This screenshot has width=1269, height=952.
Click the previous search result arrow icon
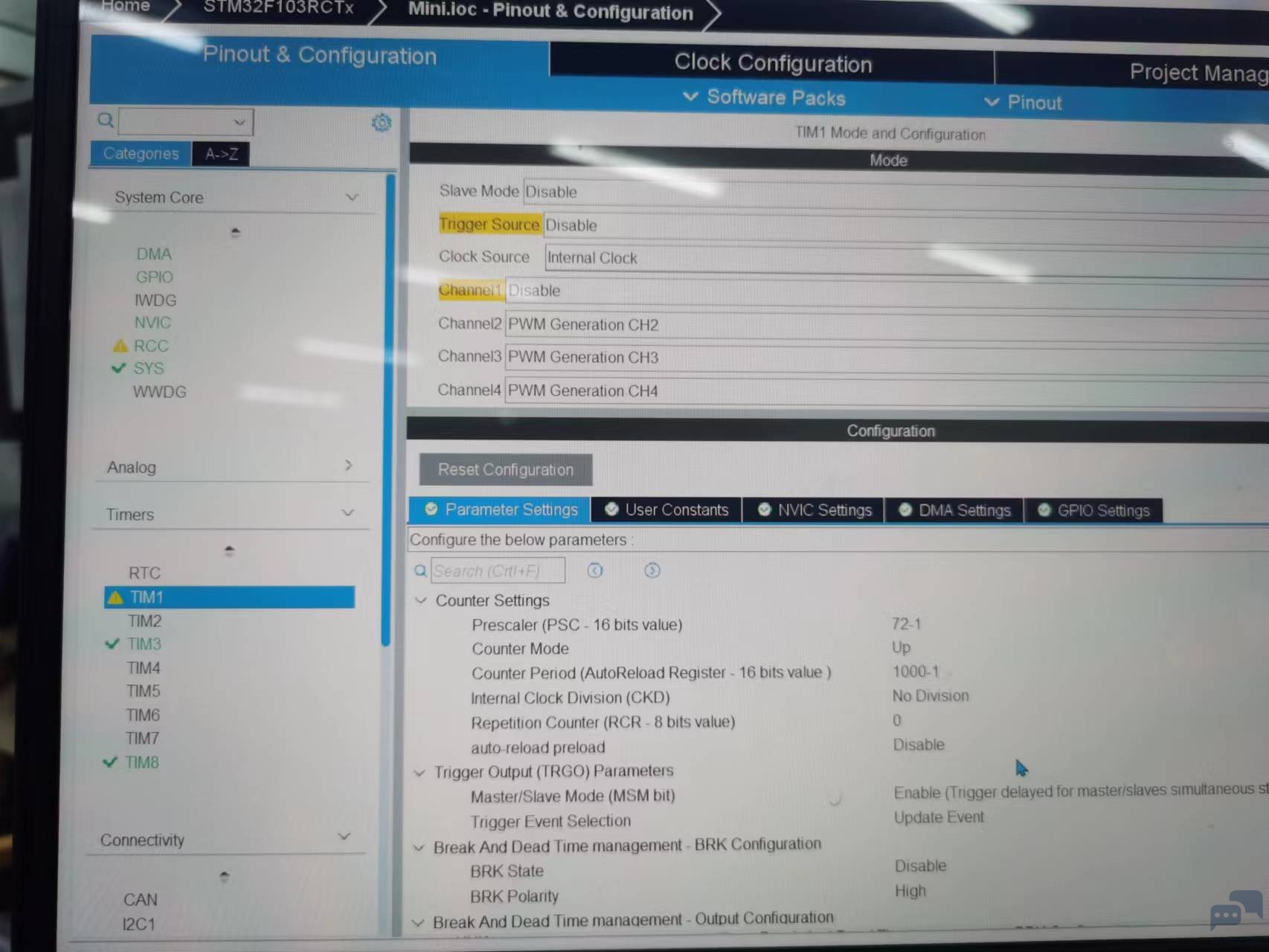pos(595,570)
